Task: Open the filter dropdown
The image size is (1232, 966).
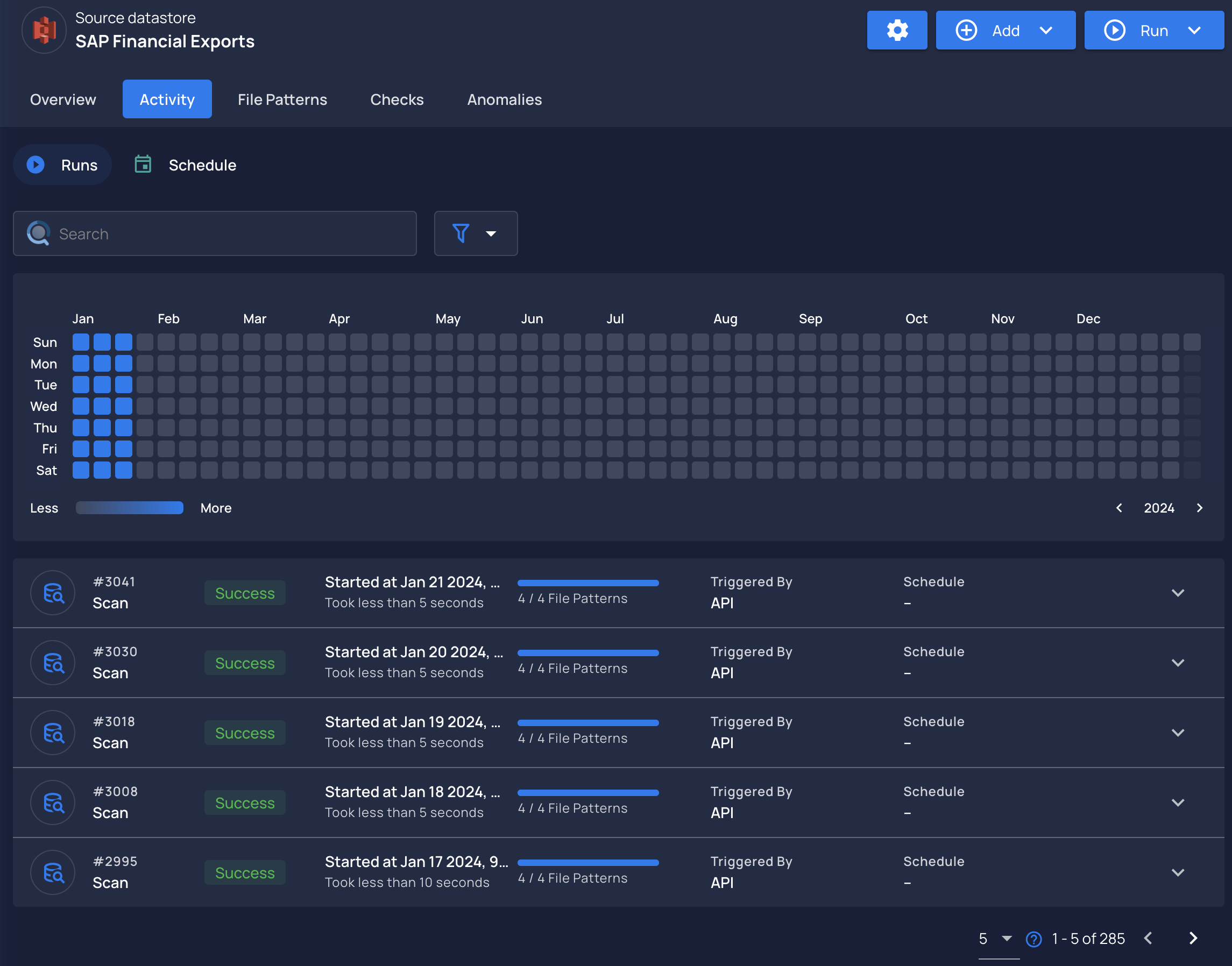Action: (x=475, y=233)
